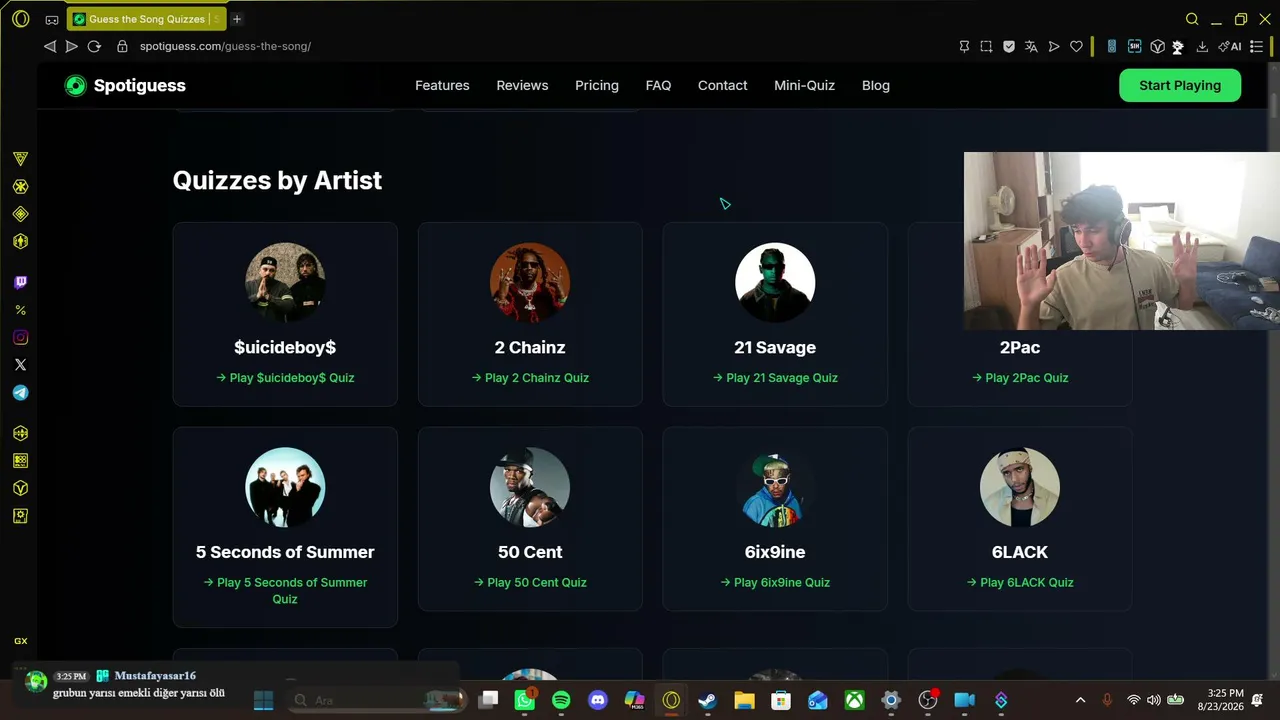Viewport: 1280px width, 720px height.
Task: Open Spotify from the Windows taskbar
Action: (561, 700)
